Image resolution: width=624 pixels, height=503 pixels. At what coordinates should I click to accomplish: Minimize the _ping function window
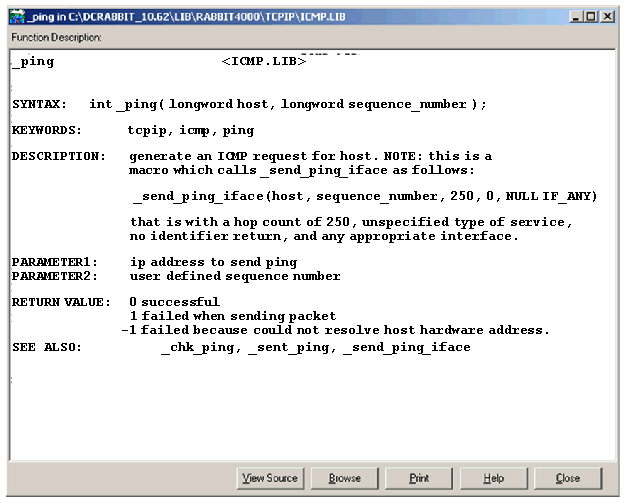(x=576, y=17)
